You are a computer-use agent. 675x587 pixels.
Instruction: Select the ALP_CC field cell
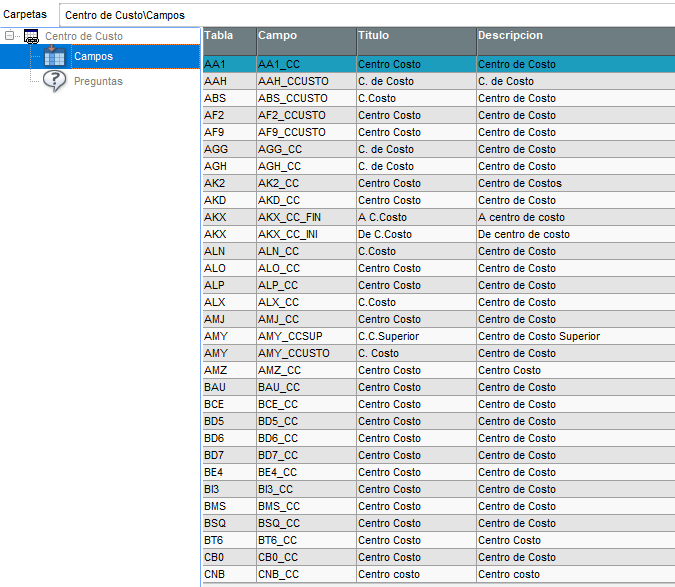point(307,285)
